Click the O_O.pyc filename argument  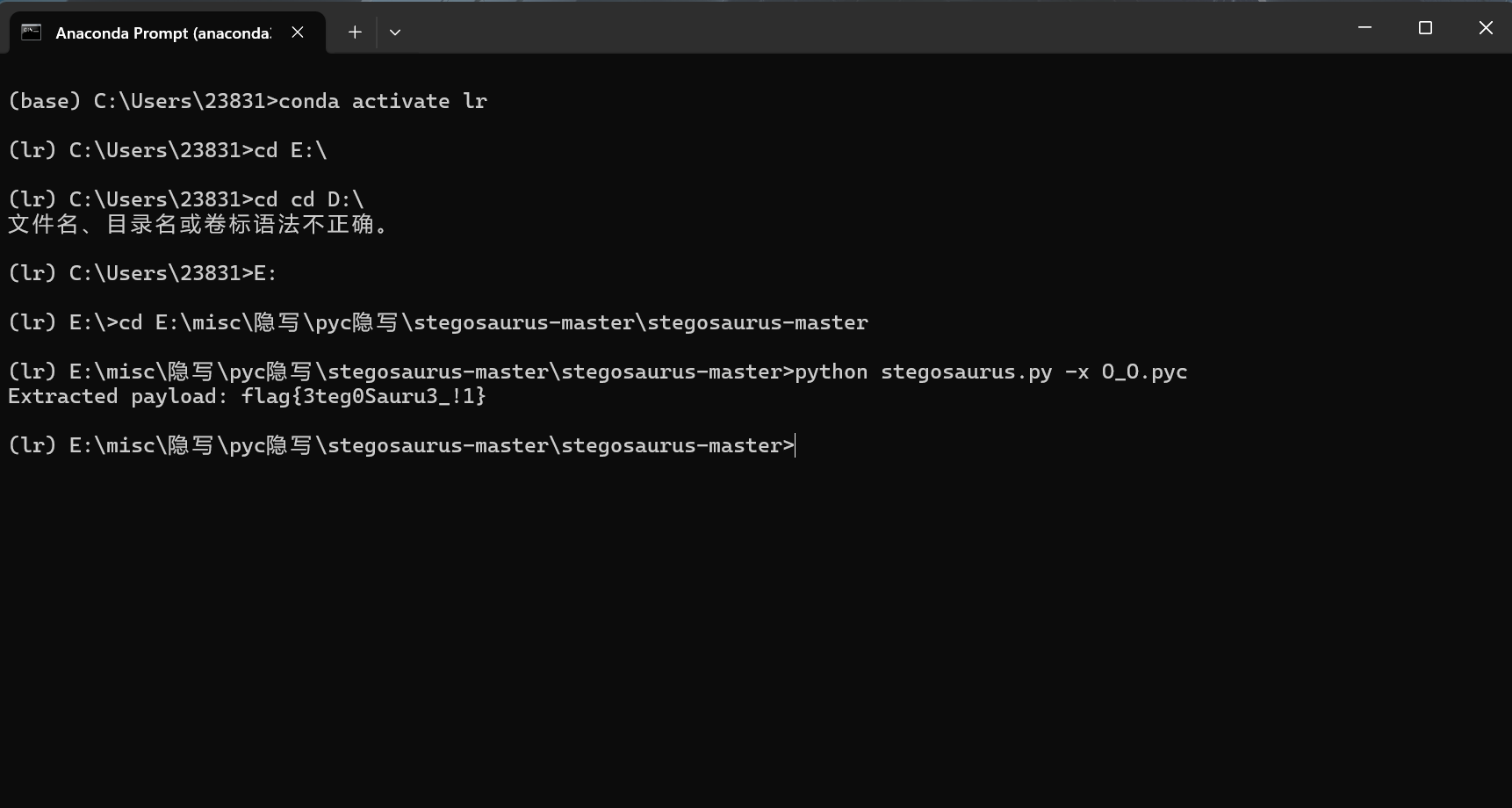(1144, 372)
